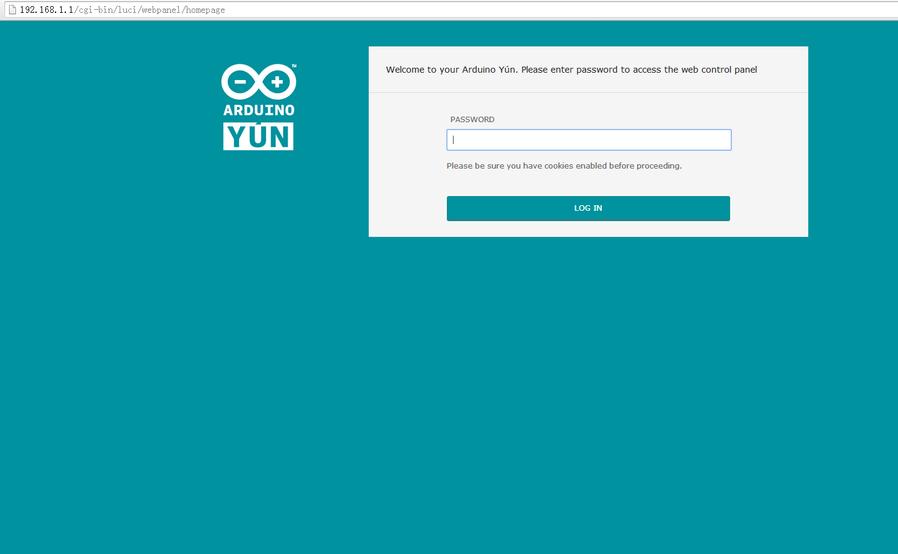Click the word 'cookies' in the notice
This screenshot has width=898, height=554.
click(x=558, y=166)
